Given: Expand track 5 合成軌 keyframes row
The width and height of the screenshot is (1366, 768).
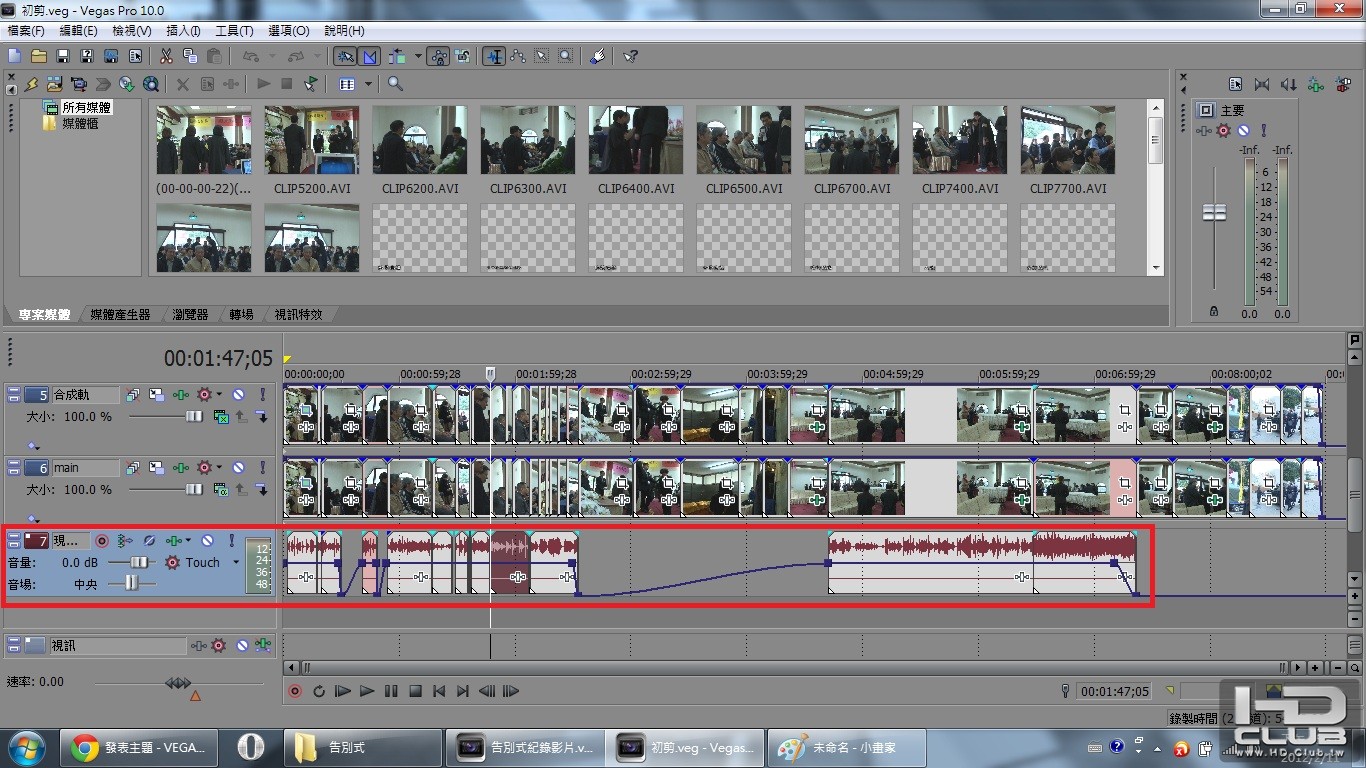Looking at the screenshot, I should coord(33,446).
